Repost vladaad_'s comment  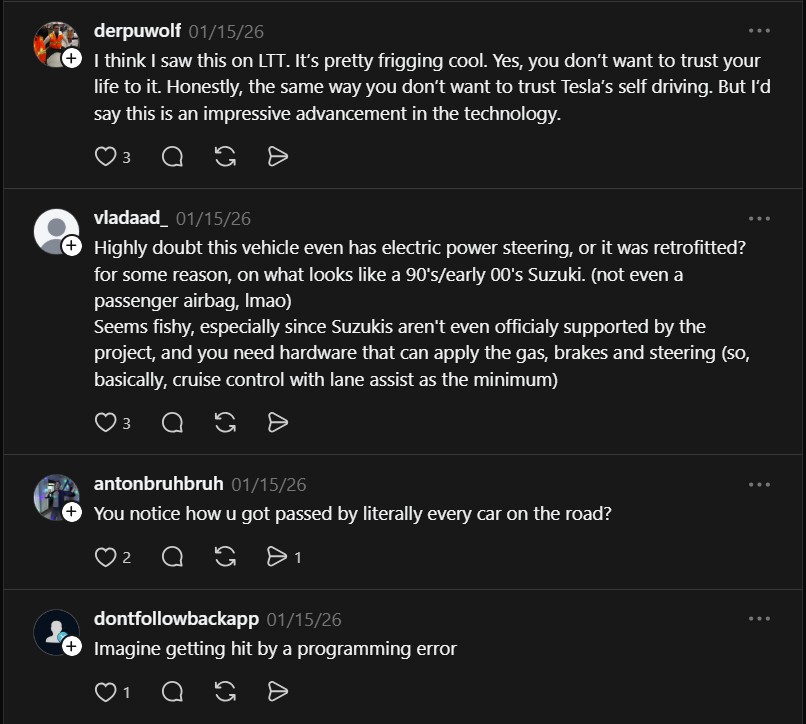[x=225, y=422]
